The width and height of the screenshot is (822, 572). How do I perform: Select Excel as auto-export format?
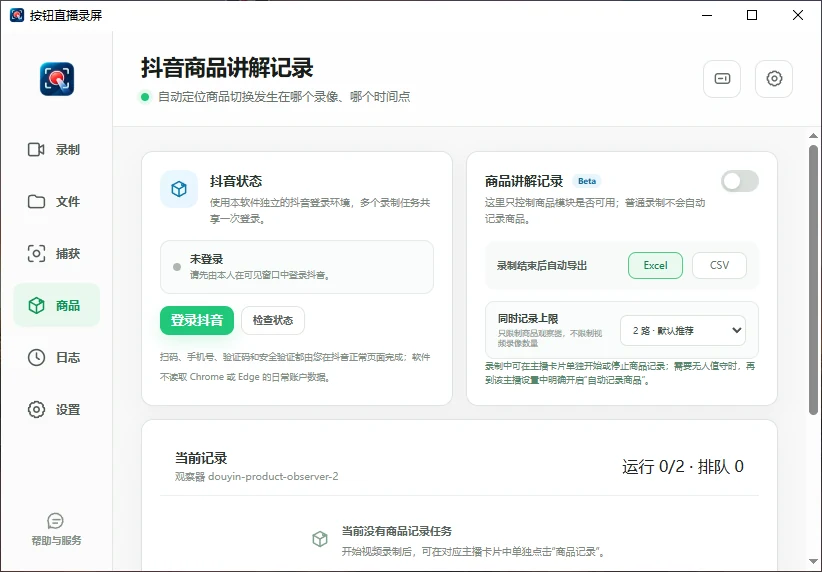(x=655, y=265)
